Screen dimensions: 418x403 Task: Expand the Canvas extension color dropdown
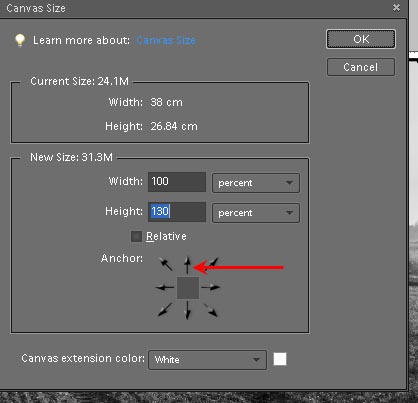[207, 360]
